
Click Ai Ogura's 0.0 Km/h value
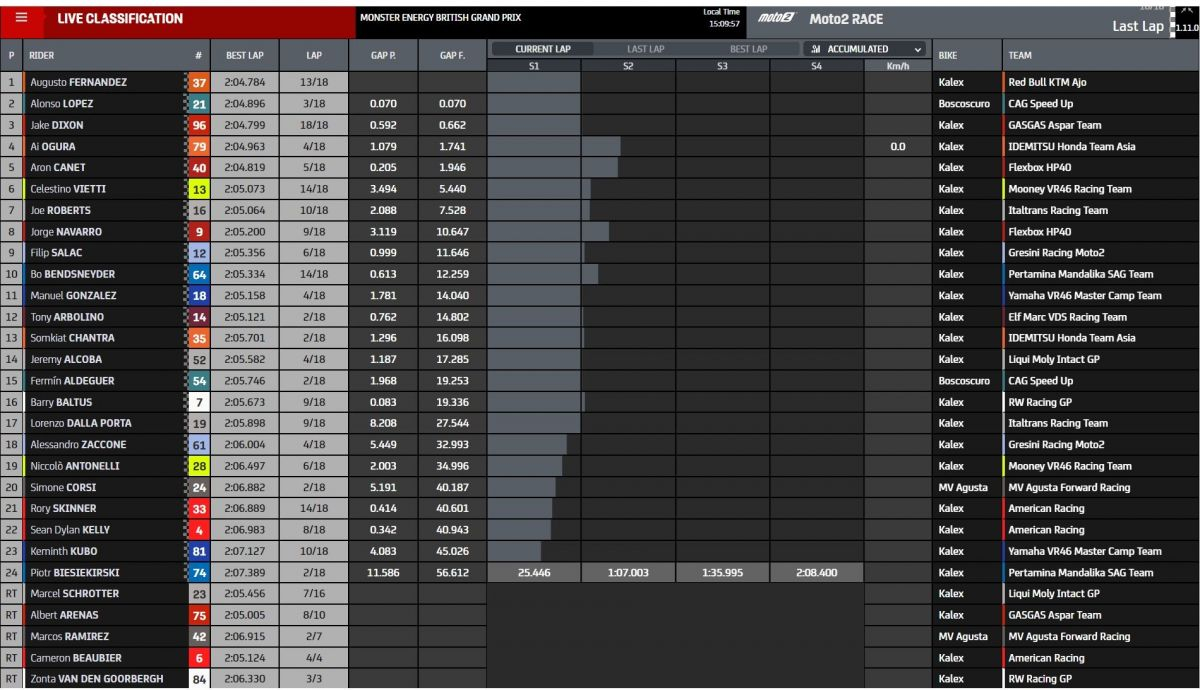(x=898, y=147)
